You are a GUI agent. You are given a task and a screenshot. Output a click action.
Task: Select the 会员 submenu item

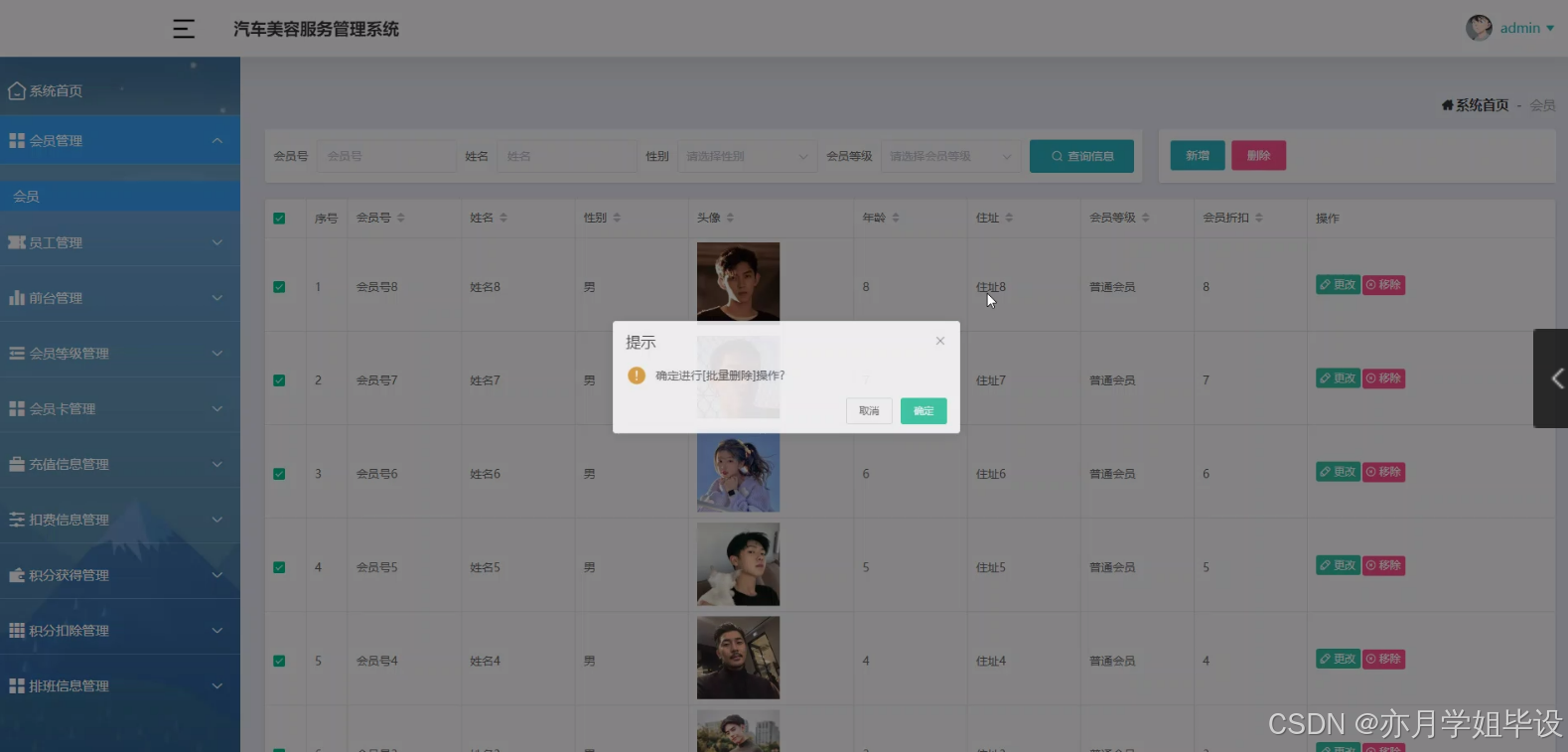point(120,197)
